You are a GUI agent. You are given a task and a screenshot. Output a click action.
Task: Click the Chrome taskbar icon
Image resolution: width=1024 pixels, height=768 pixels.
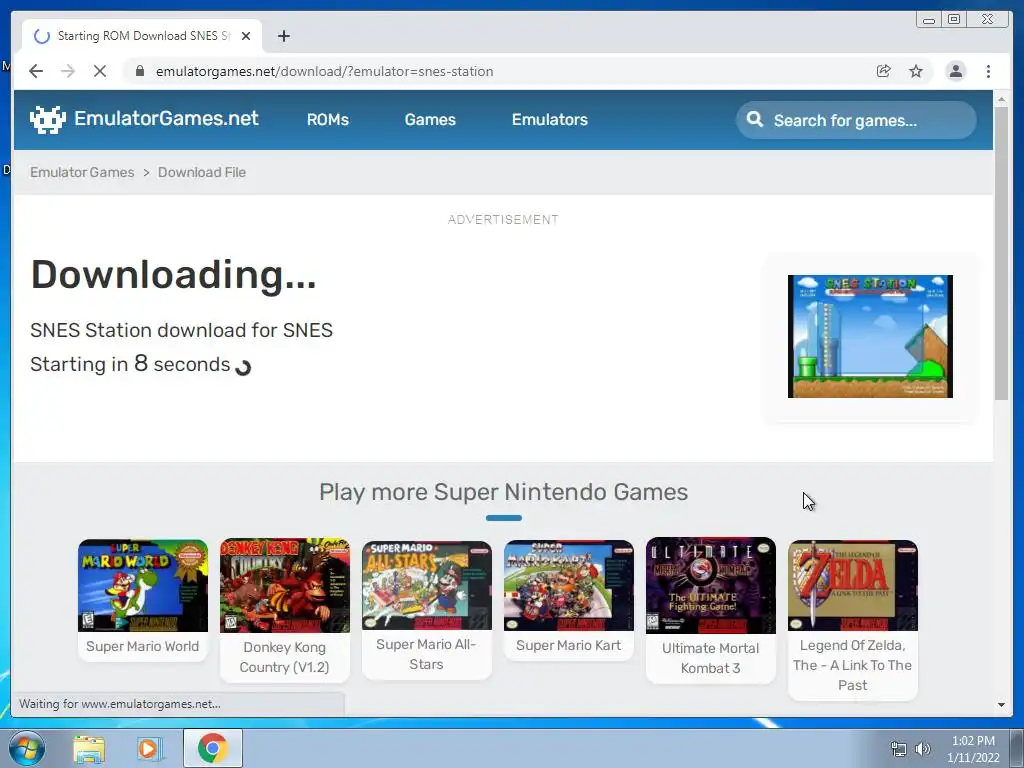213,748
